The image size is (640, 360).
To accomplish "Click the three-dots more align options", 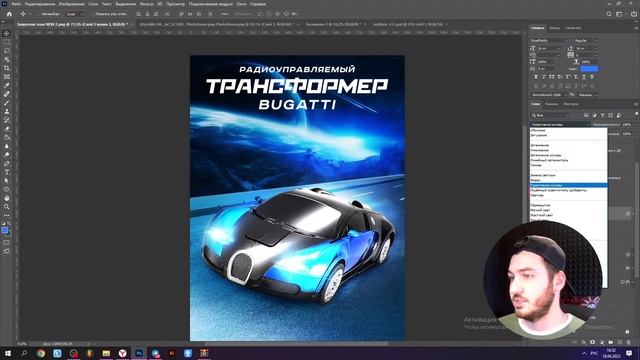I will 224,14.
